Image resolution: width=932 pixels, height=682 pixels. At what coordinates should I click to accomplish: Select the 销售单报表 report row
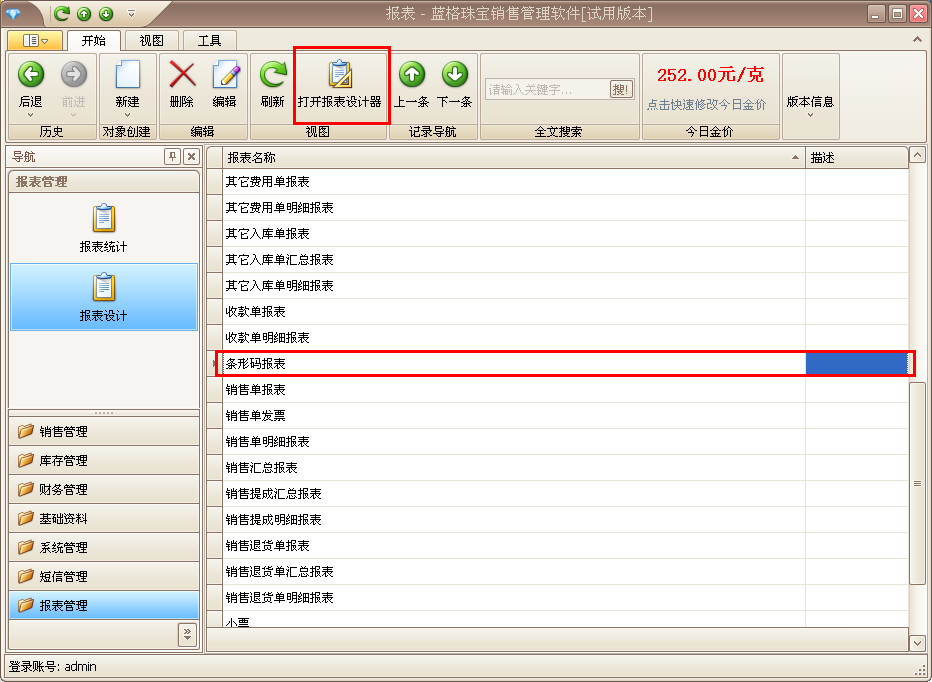point(400,389)
